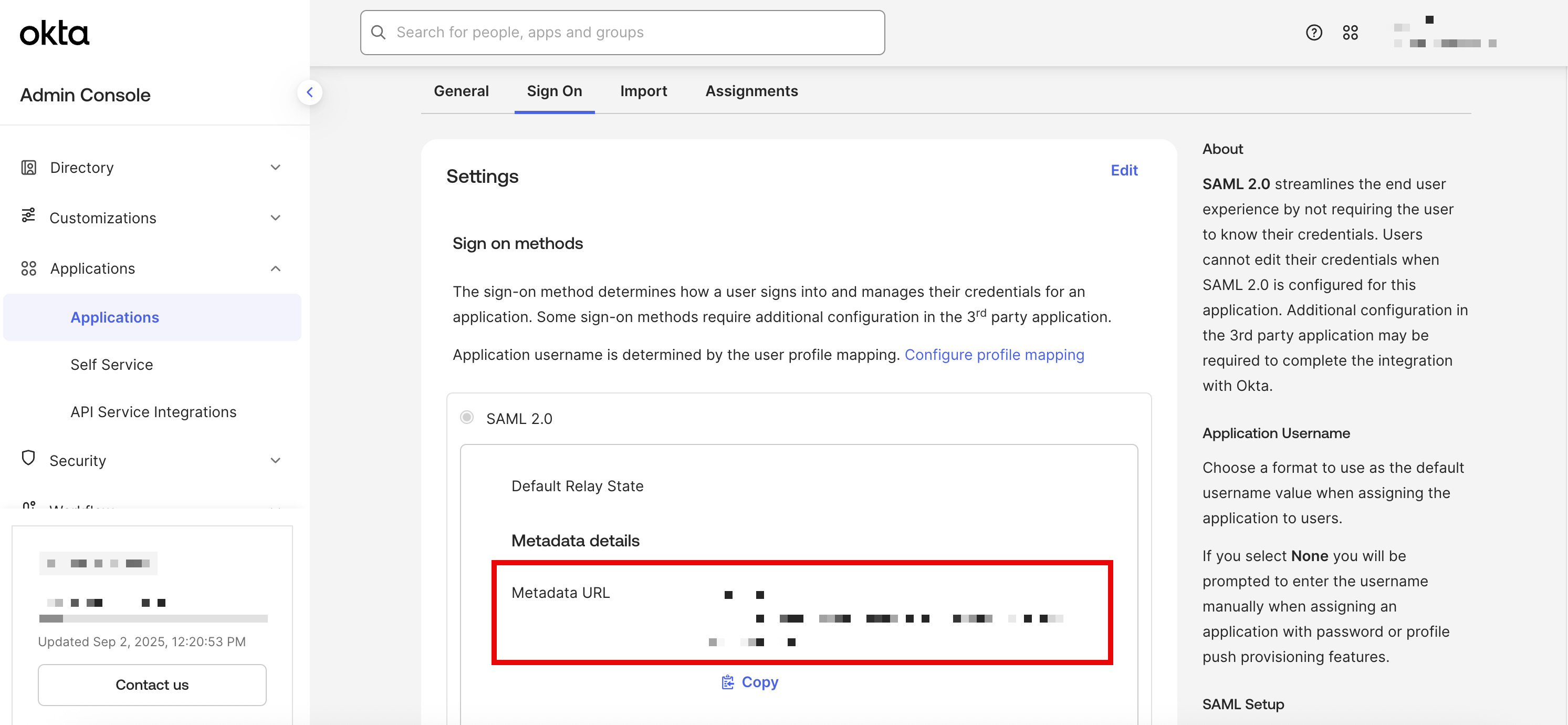This screenshot has width=1568, height=725.
Task: Click the About heading
Action: click(1222, 149)
